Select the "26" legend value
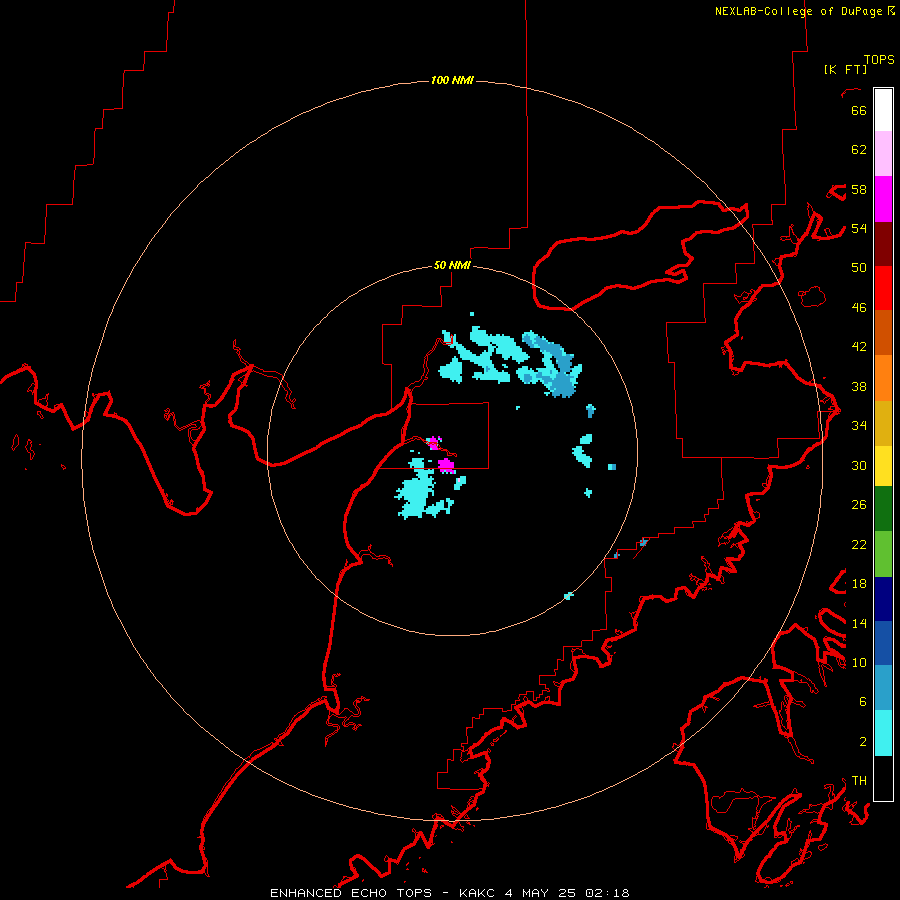 859,505
